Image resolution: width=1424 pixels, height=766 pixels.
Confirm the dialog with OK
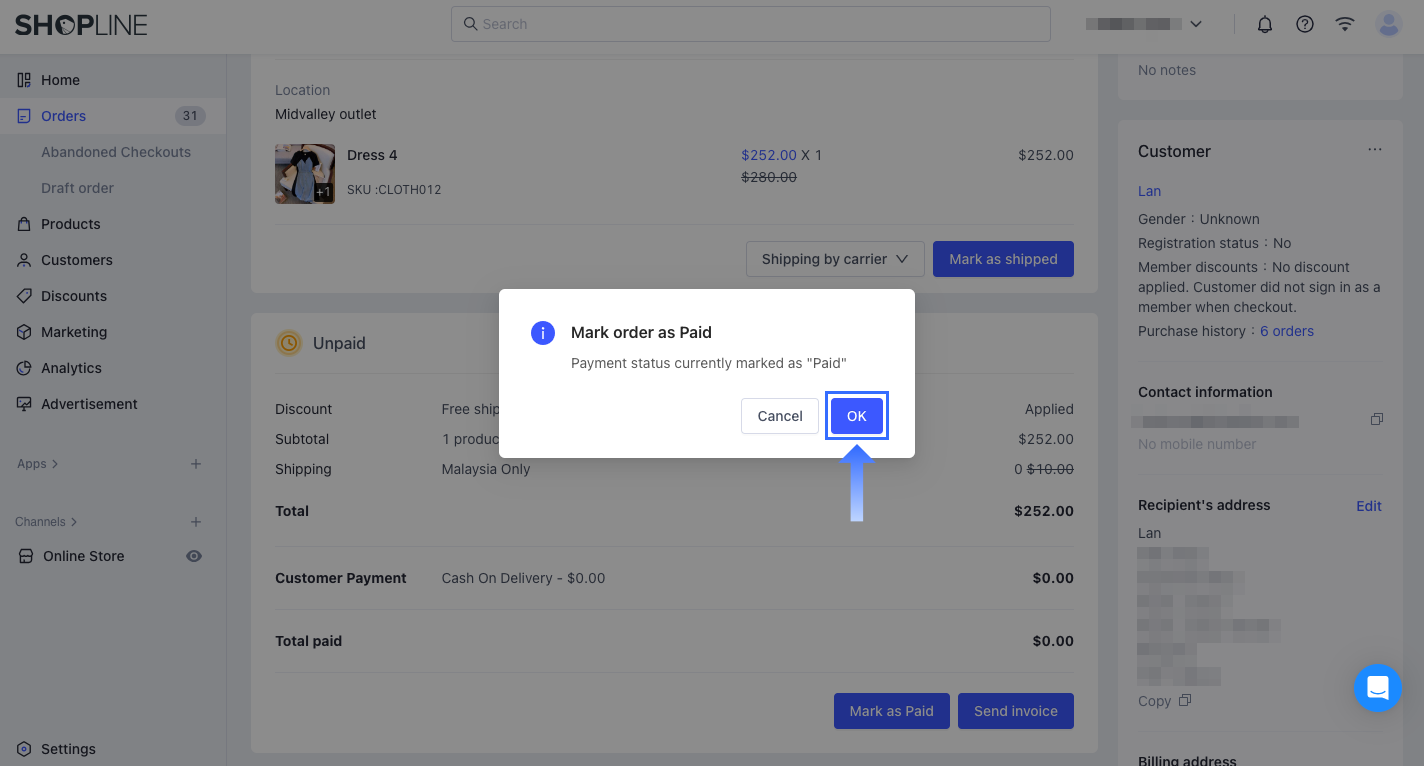point(857,416)
